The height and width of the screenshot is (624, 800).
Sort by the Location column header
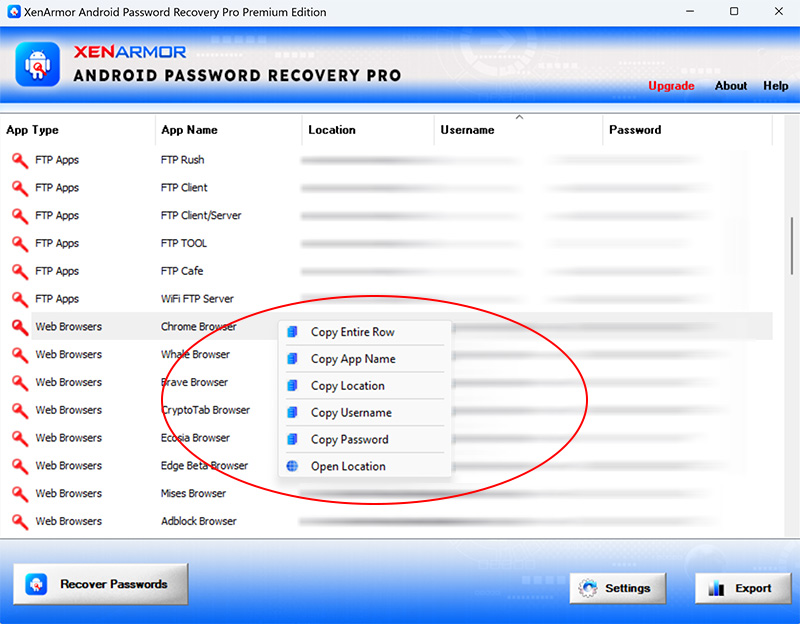click(x=368, y=130)
